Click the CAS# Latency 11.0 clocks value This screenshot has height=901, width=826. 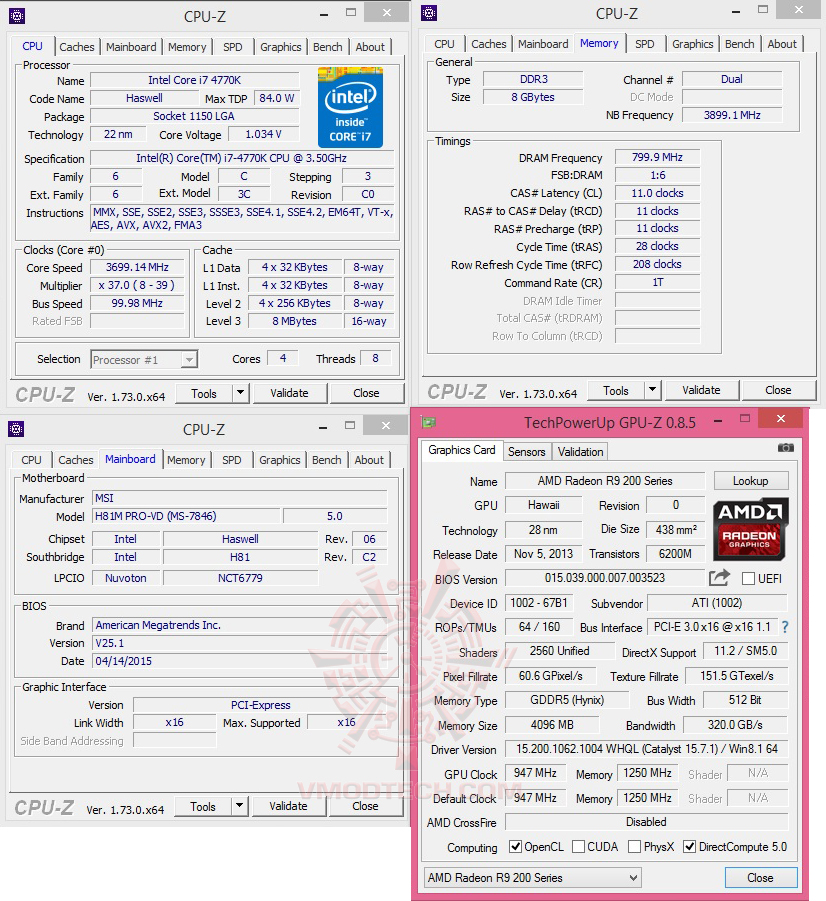click(658, 193)
